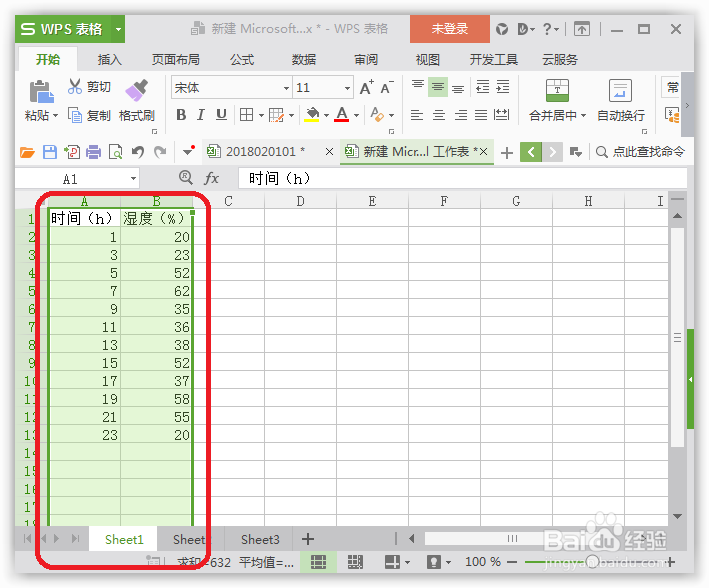Screen dimensions: 709x588
Task: Open the 插入 ribbon tab
Action: click(109, 60)
